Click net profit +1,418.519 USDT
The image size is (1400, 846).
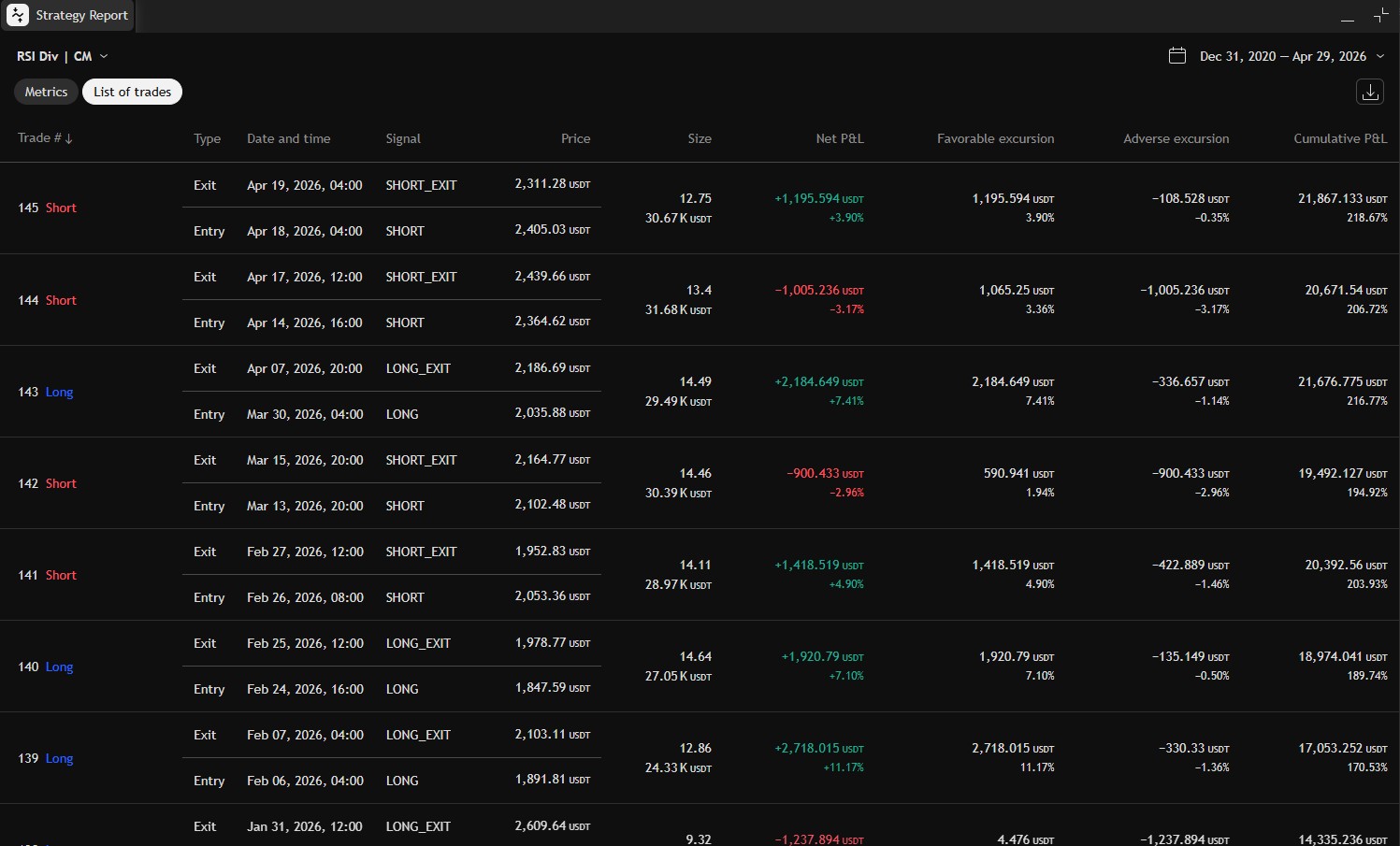pyautogui.click(x=818, y=565)
